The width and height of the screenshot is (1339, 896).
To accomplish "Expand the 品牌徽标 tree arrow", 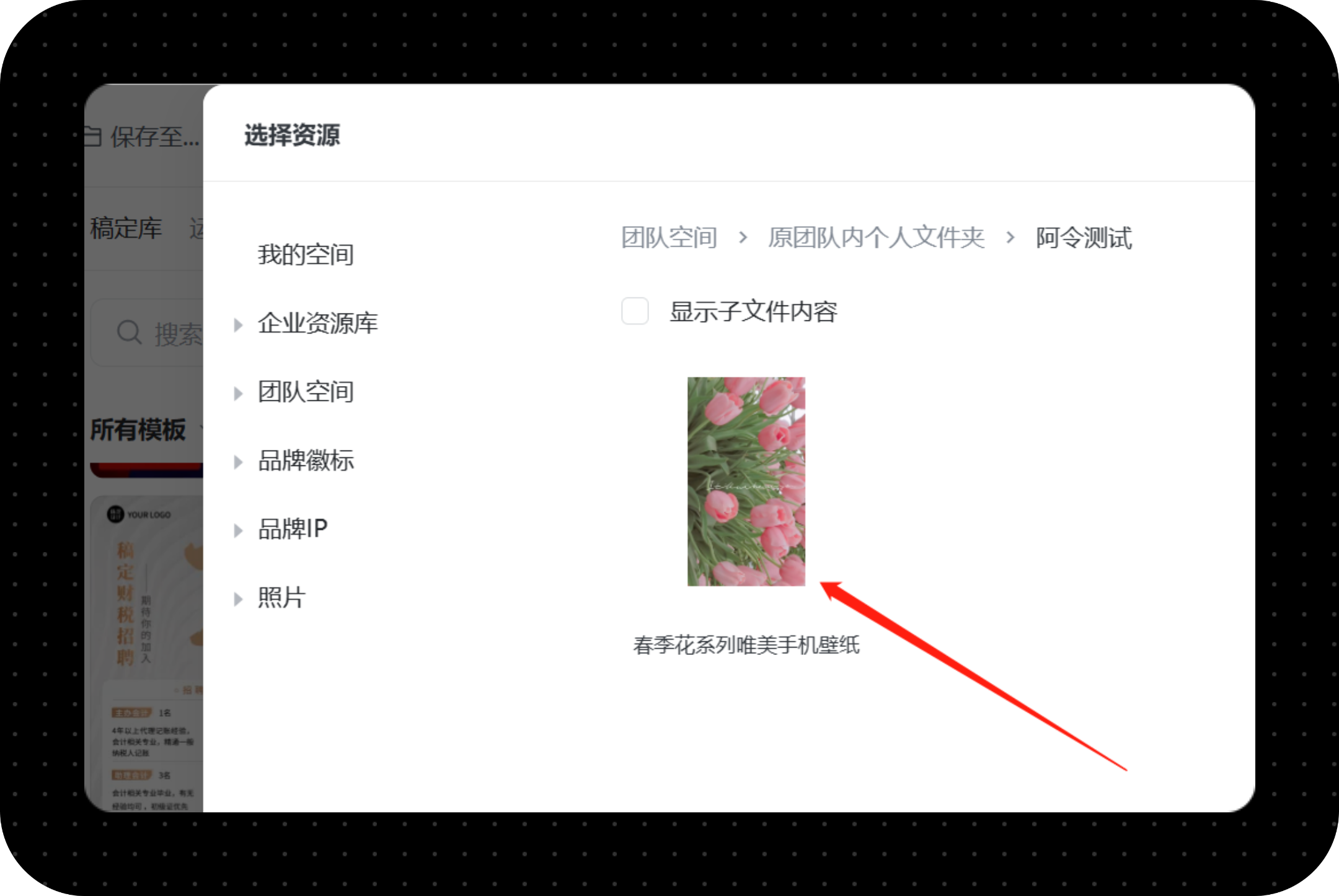I will click(x=238, y=462).
